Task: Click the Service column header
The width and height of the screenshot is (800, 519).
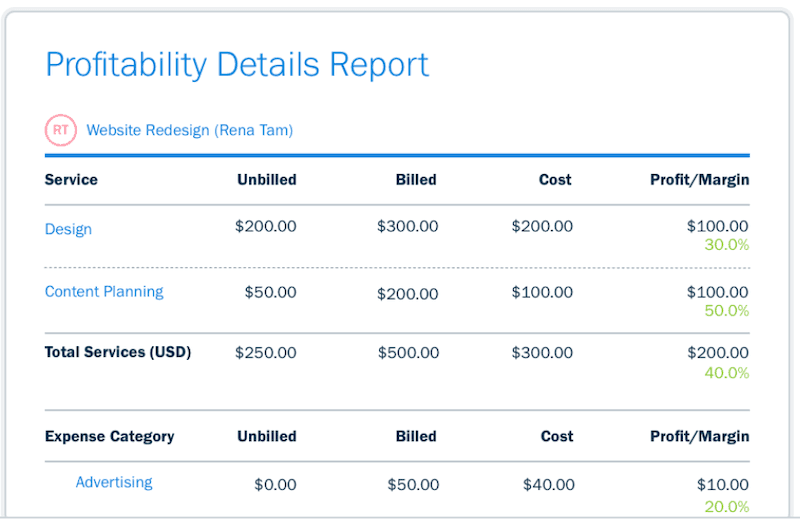Action: [71, 180]
